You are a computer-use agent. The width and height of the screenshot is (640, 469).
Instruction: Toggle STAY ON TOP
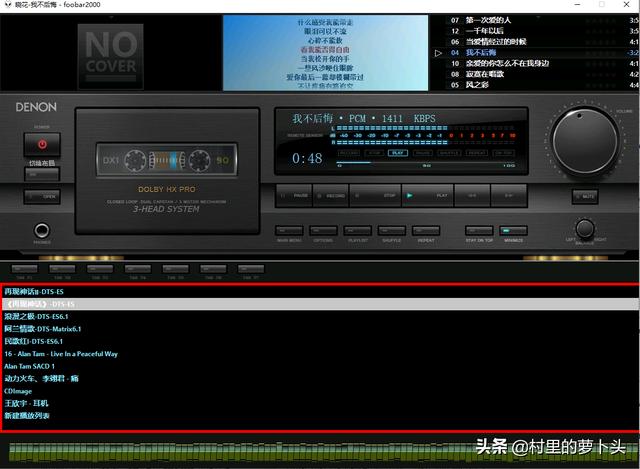(x=479, y=231)
